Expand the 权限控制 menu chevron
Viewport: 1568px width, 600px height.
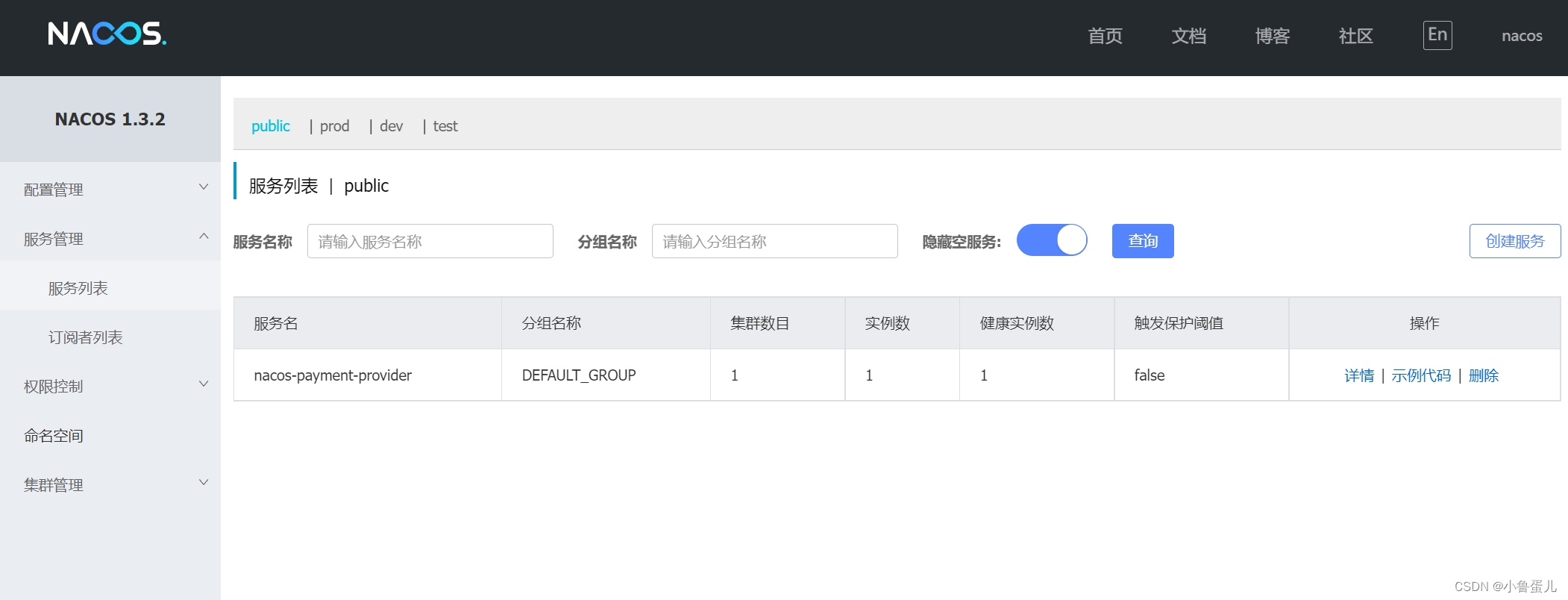pyautogui.click(x=204, y=384)
